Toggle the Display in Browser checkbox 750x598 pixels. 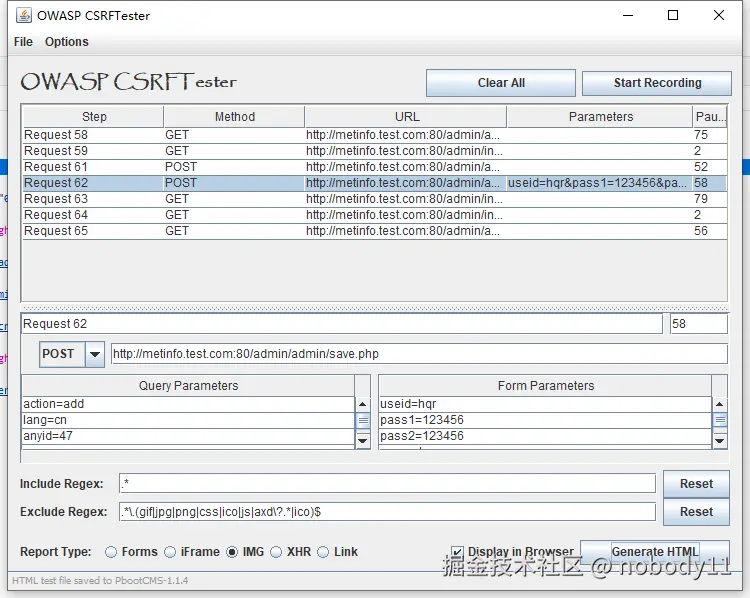(x=457, y=552)
